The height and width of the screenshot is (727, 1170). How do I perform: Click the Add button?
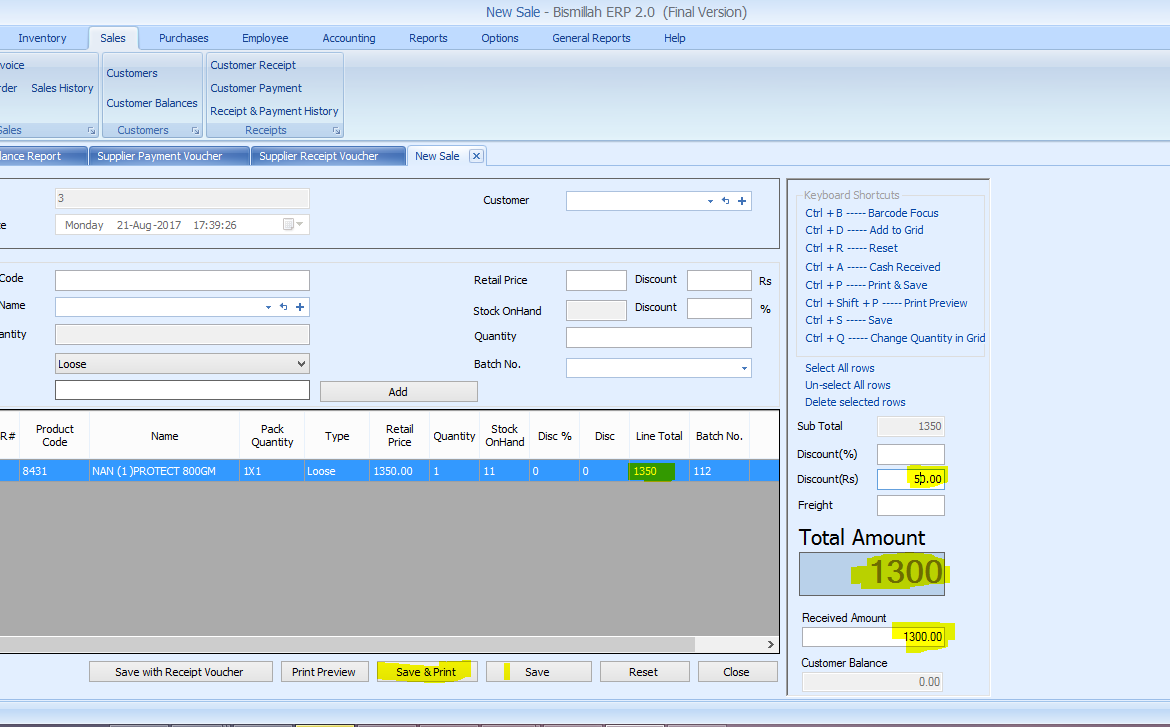pos(398,392)
